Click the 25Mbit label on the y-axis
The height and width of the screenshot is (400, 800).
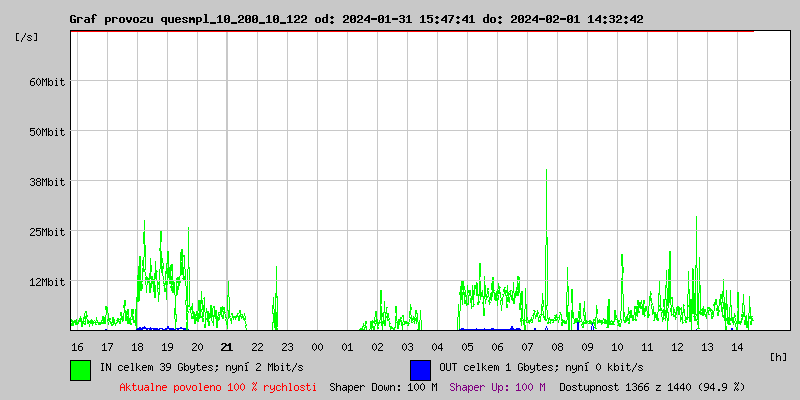[47, 231]
